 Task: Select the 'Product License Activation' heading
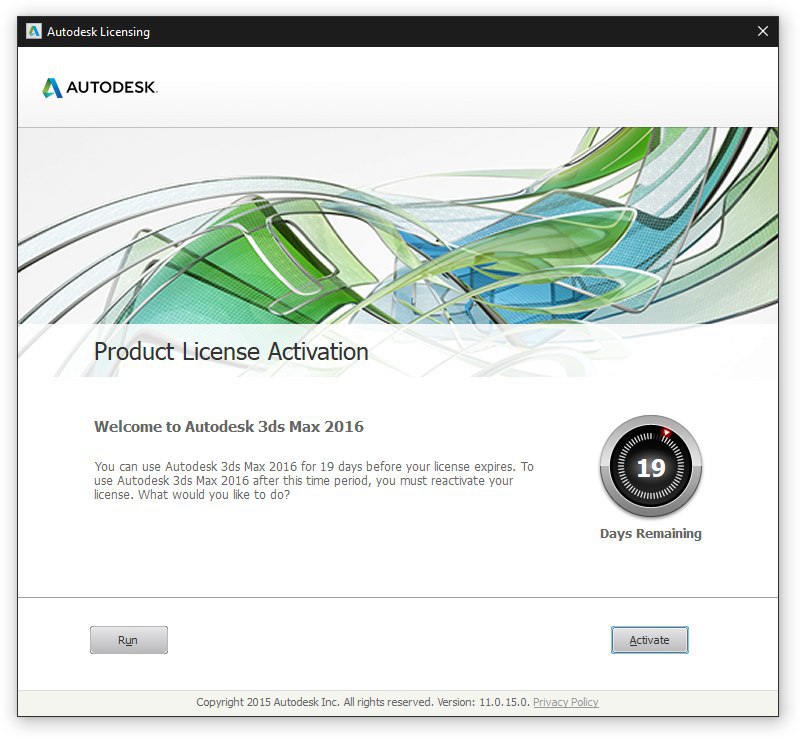[231, 352]
